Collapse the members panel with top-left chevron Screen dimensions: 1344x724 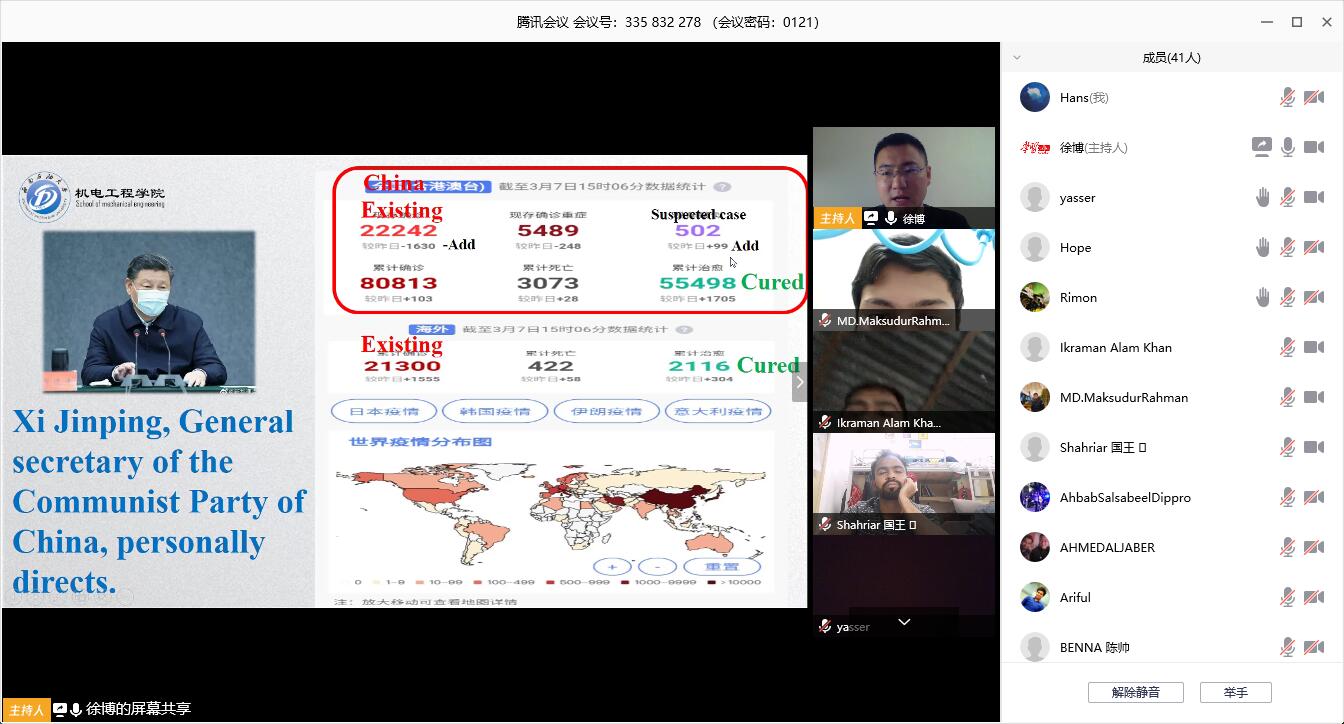click(x=1017, y=58)
